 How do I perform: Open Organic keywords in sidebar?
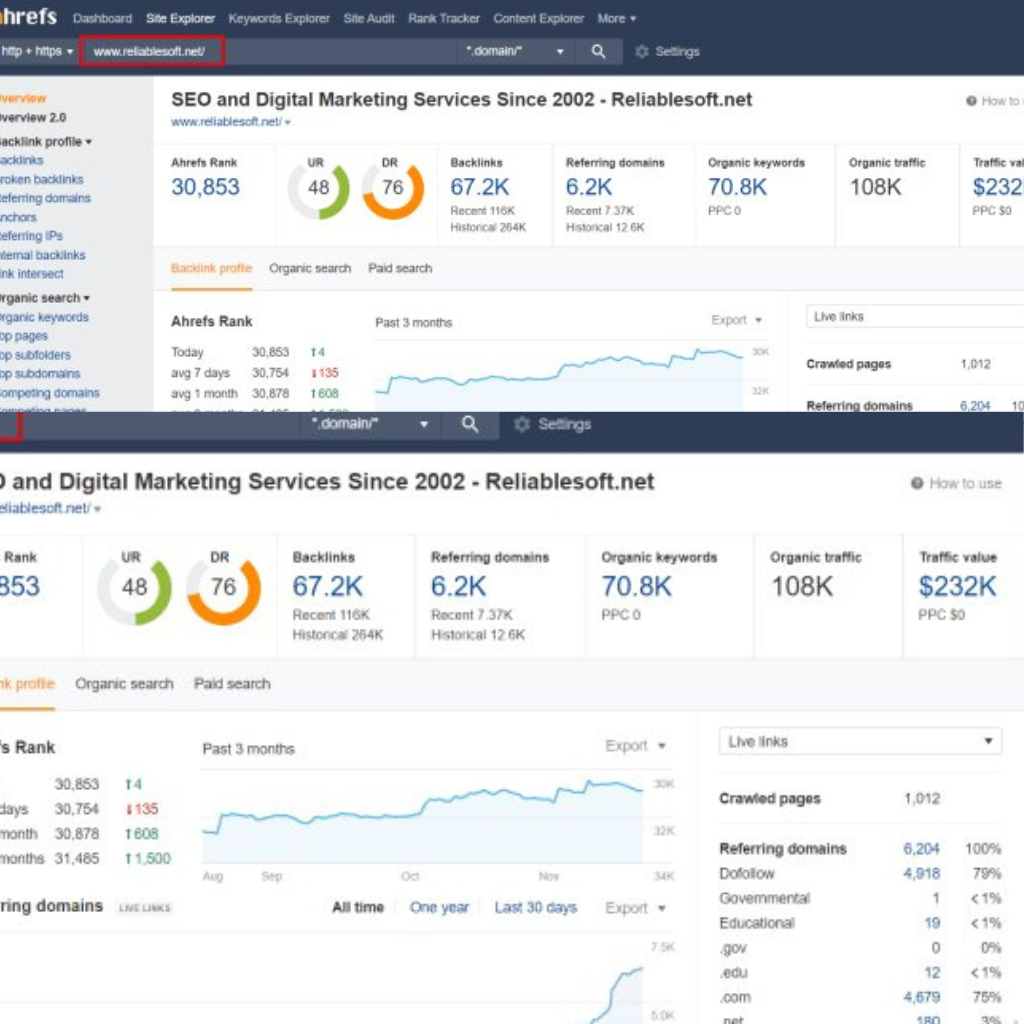[x=44, y=317]
